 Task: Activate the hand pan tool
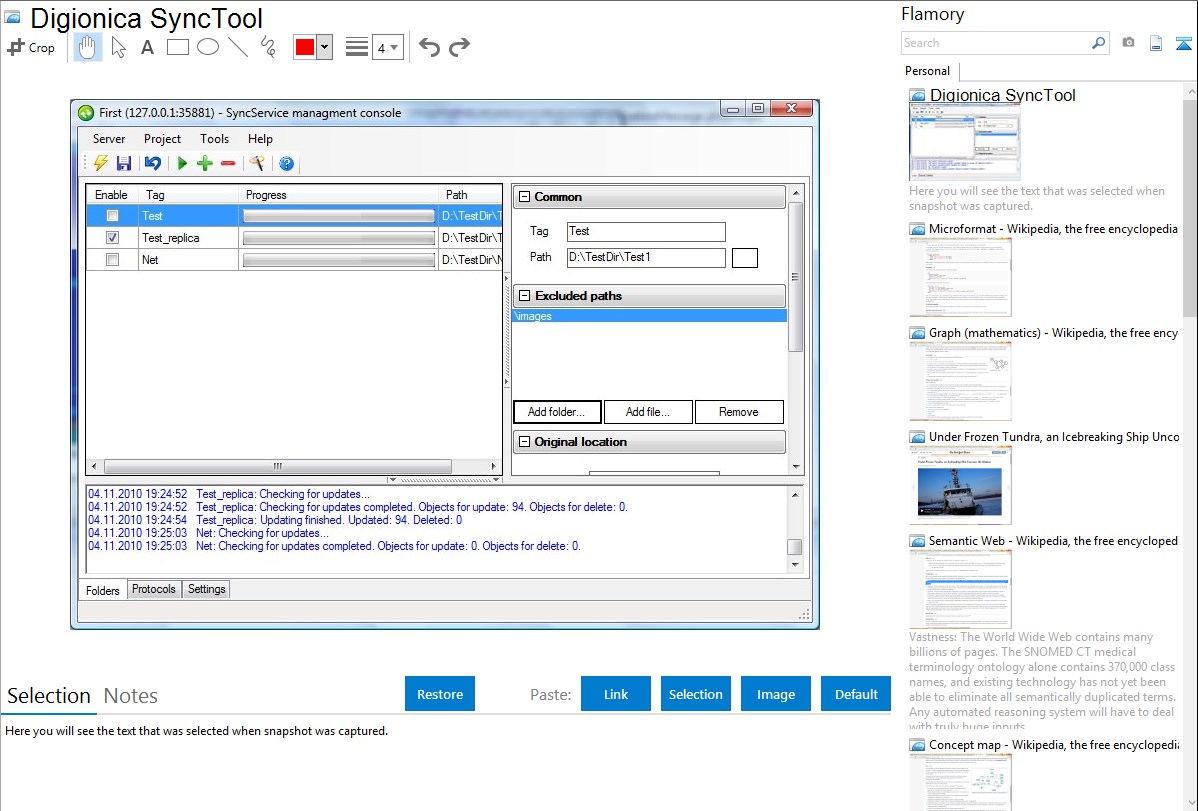click(87, 47)
